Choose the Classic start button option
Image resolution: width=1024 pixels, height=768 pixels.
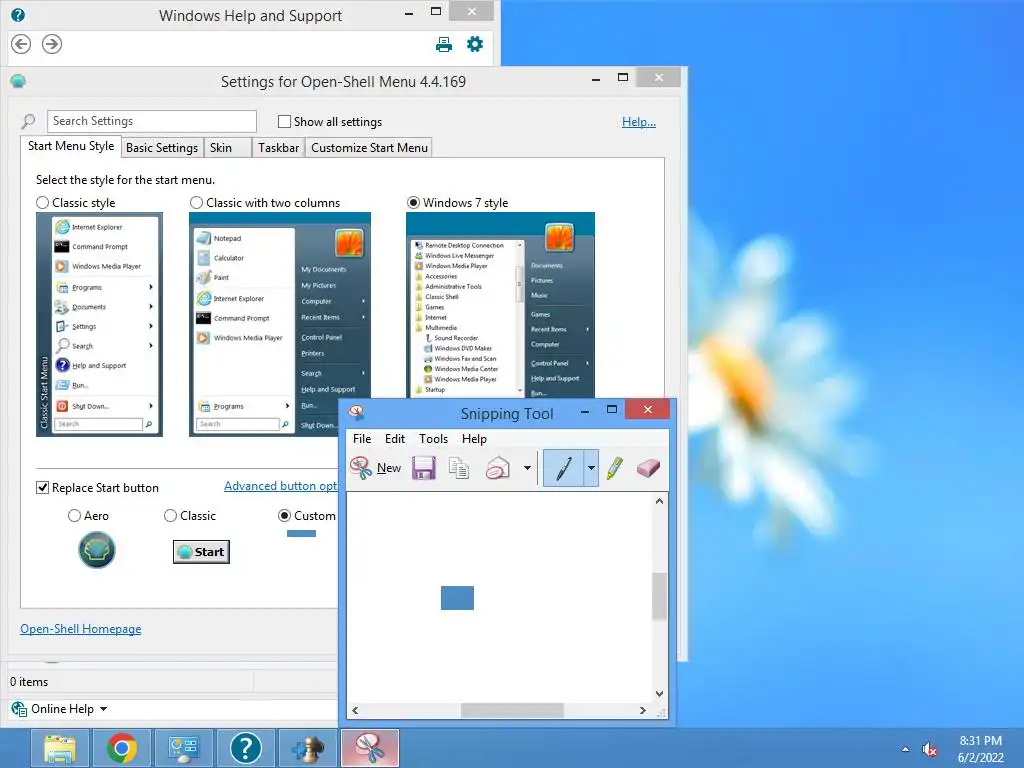[170, 516]
